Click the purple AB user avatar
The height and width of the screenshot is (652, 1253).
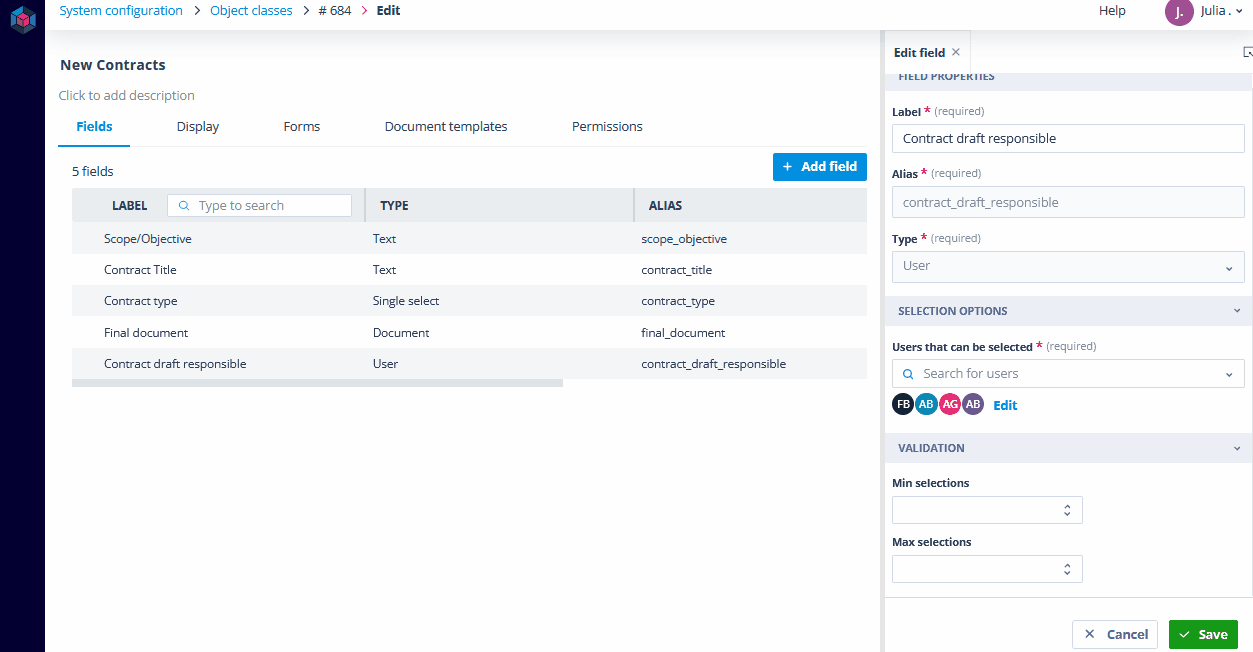coord(973,404)
